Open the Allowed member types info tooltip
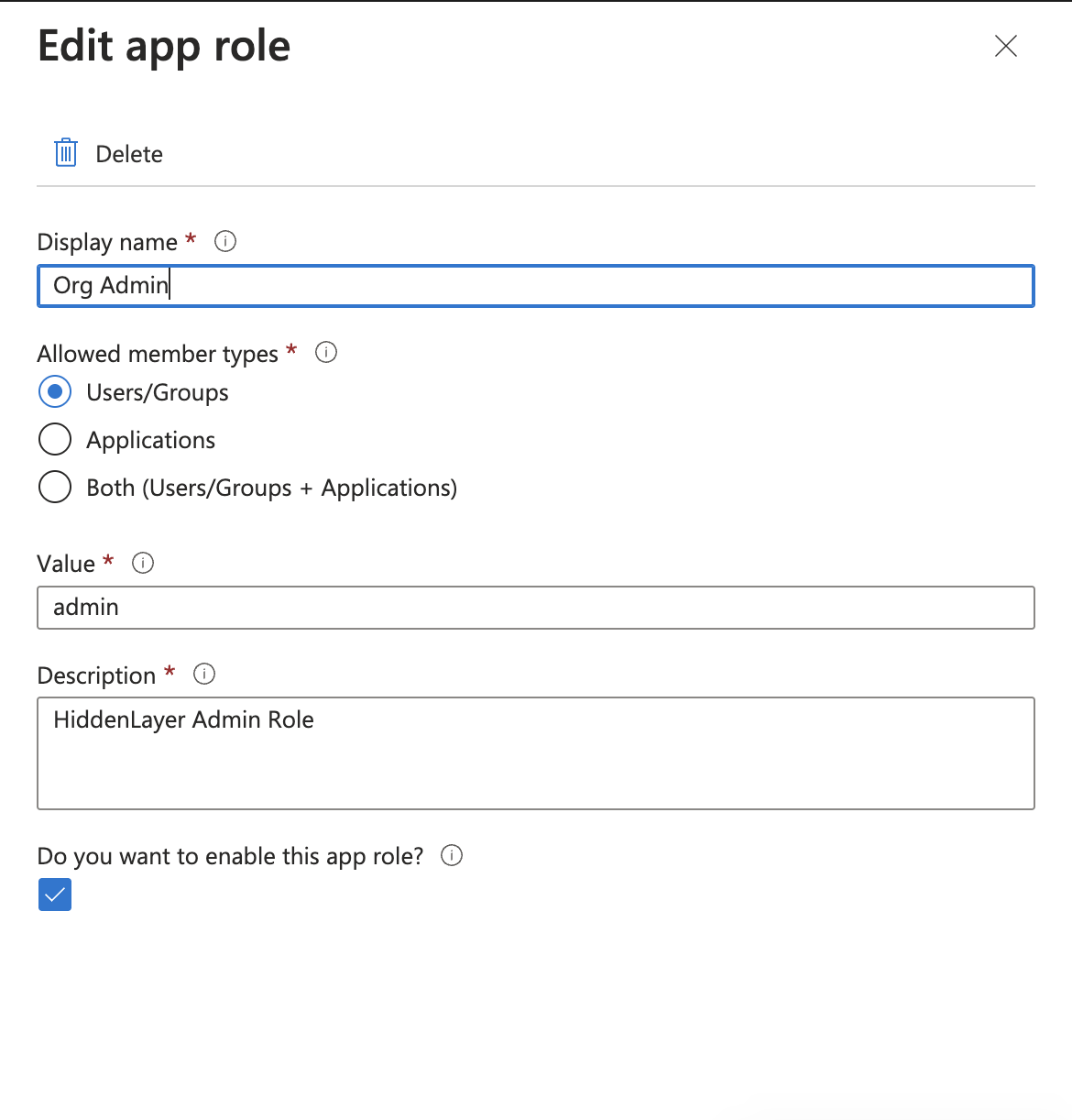The width and height of the screenshot is (1072, 1120). (326, 352)
